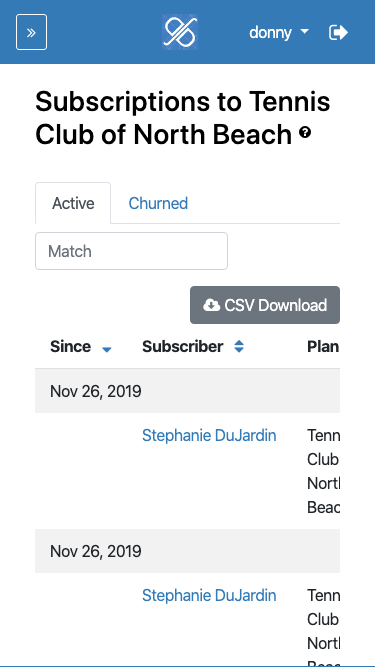375x667 pixels.
Task: Click the Plan column header
Action: click(x=323, y=347)
